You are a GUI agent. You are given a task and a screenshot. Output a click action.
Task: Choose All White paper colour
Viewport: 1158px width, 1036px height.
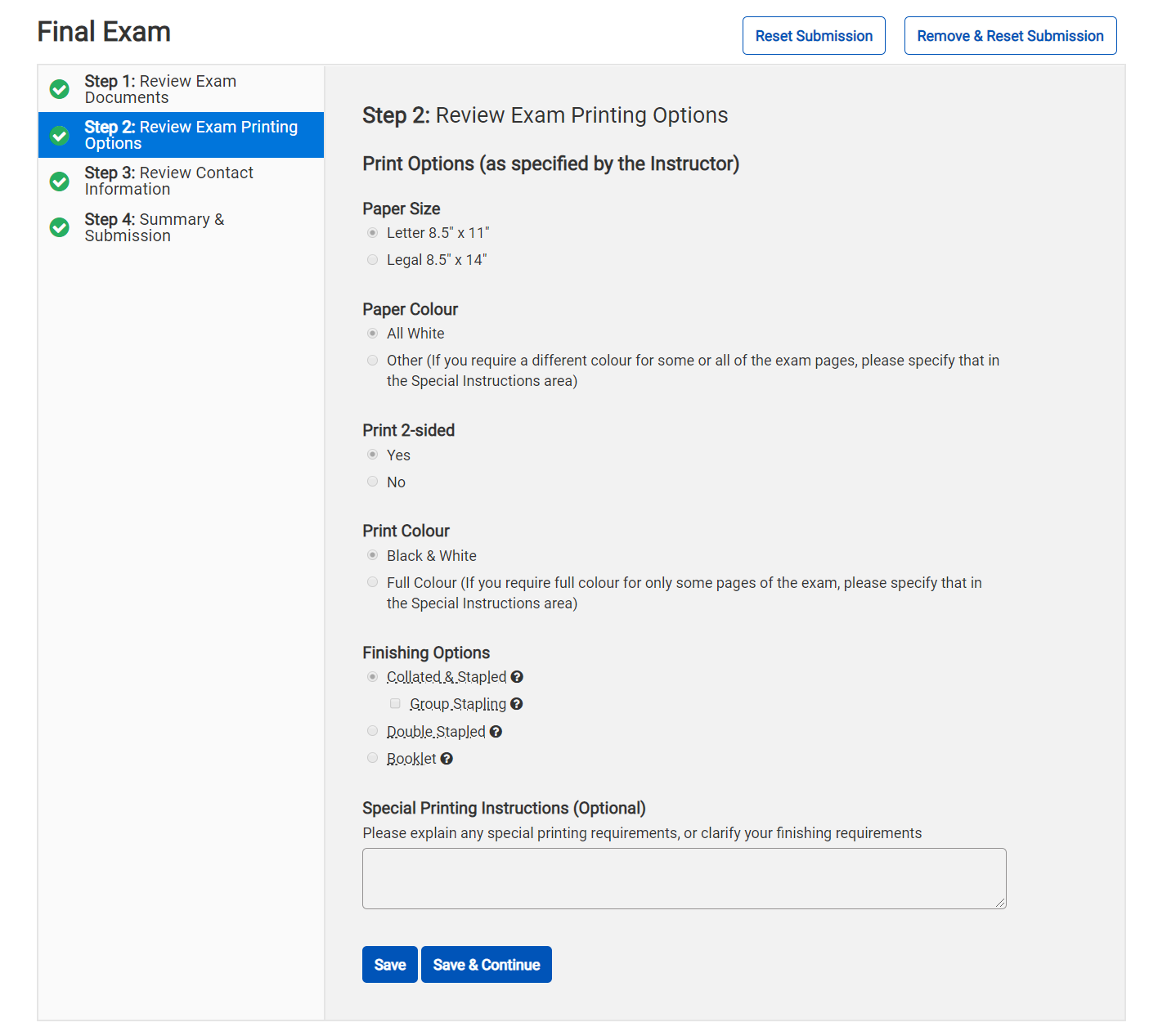[373, 334]
